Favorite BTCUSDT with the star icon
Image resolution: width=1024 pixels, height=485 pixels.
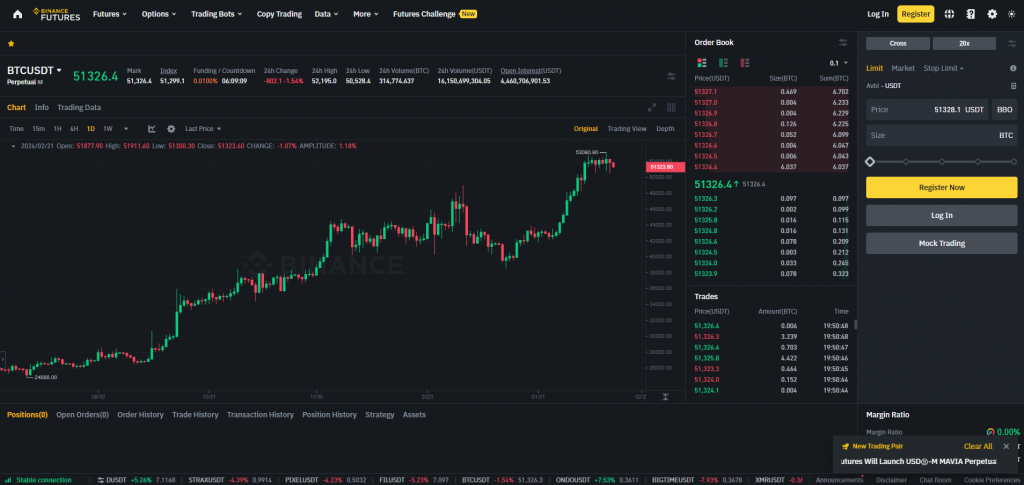[11, 43]
